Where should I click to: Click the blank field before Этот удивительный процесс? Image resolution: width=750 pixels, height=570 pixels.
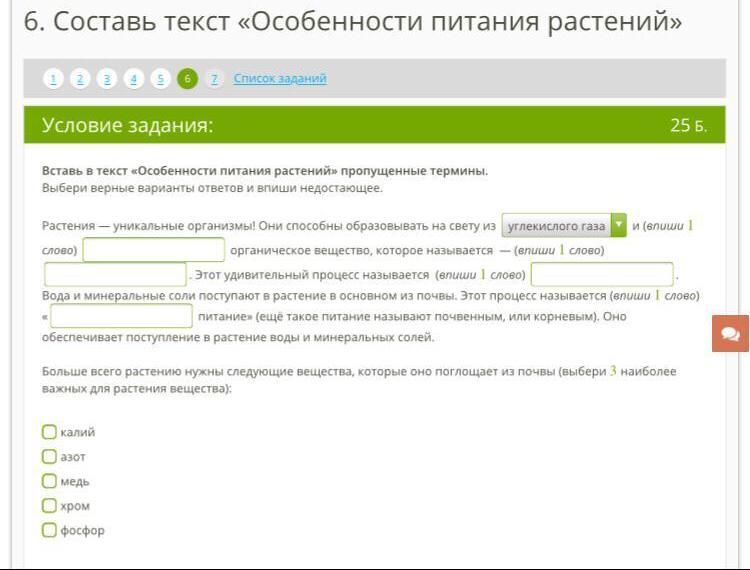pyautogui.click(x=115, y=274)
